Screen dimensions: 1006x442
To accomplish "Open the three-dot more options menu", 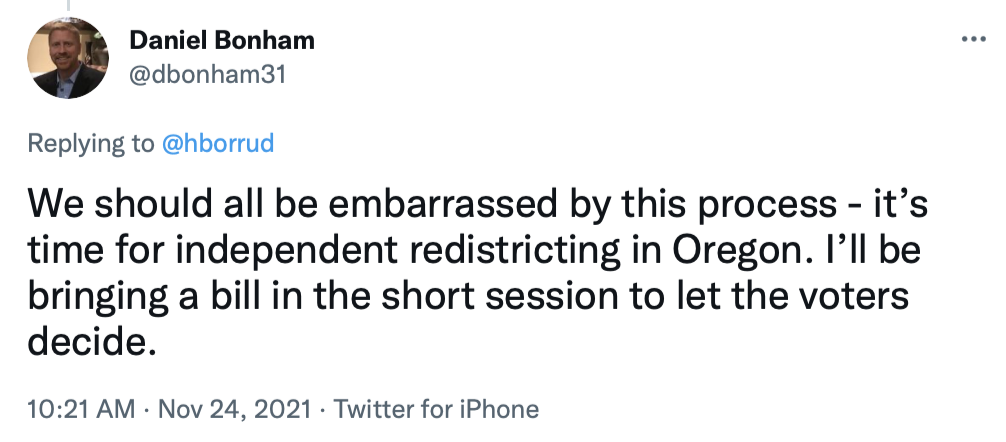I will (972, 39).
